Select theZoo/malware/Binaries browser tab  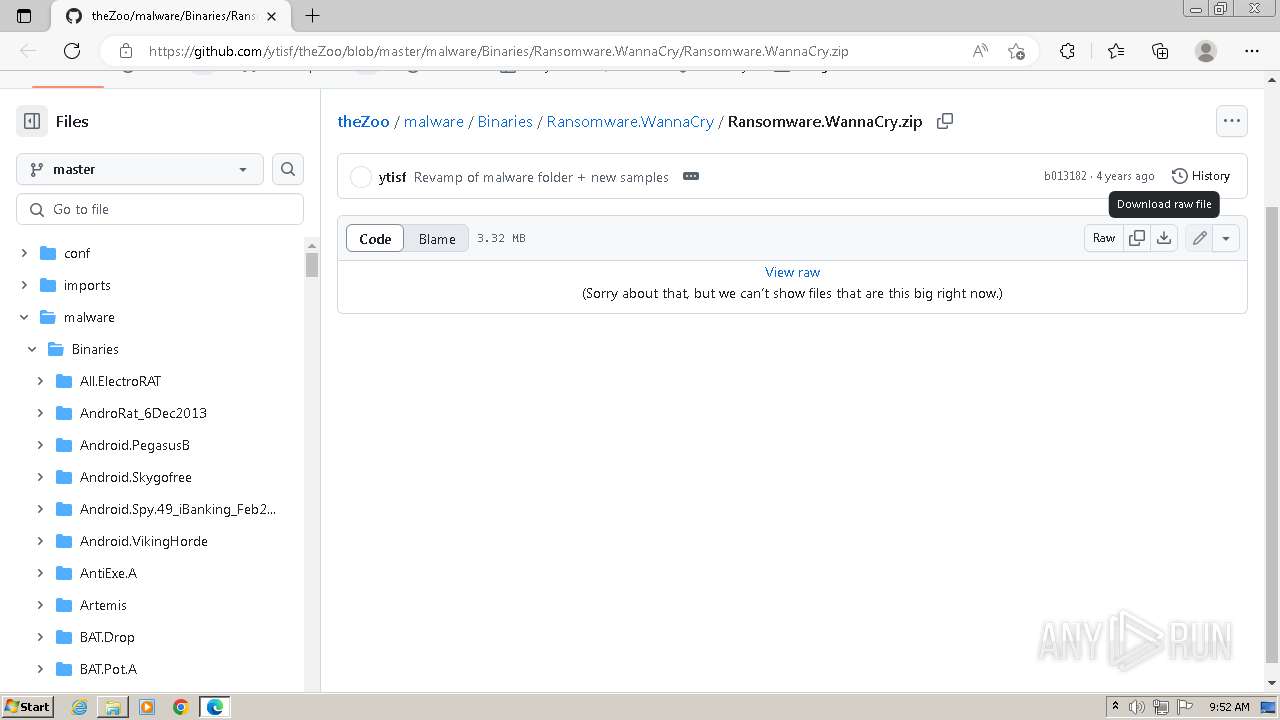(170, 16)
